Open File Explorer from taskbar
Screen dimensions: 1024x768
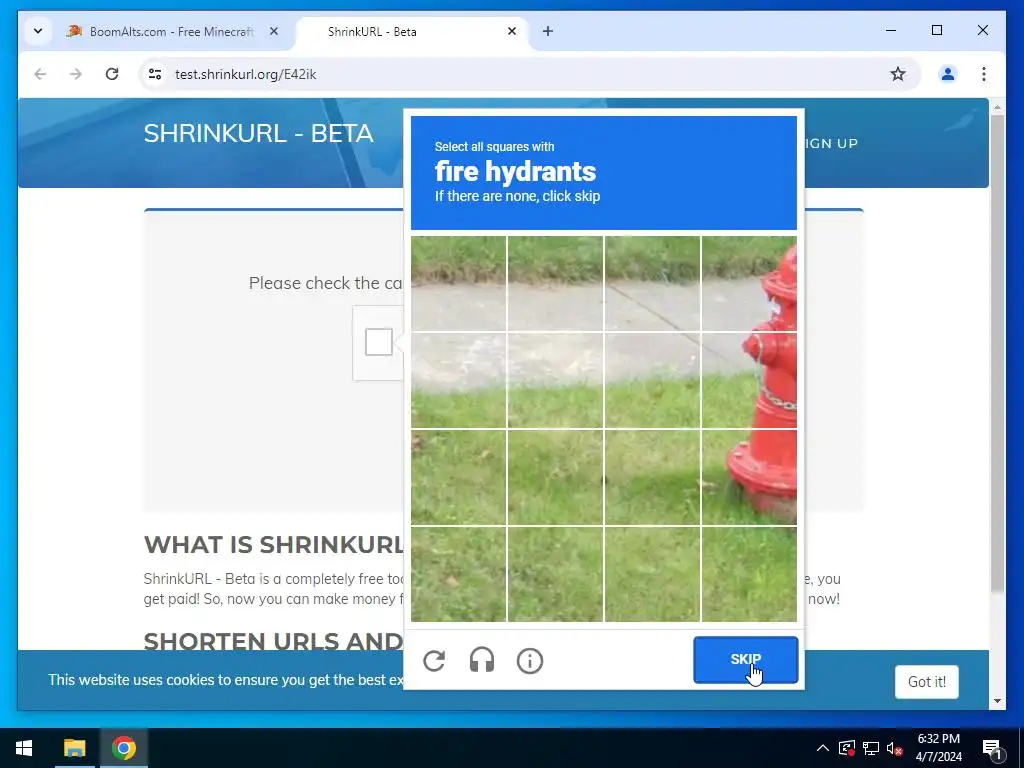pos(74,748)
